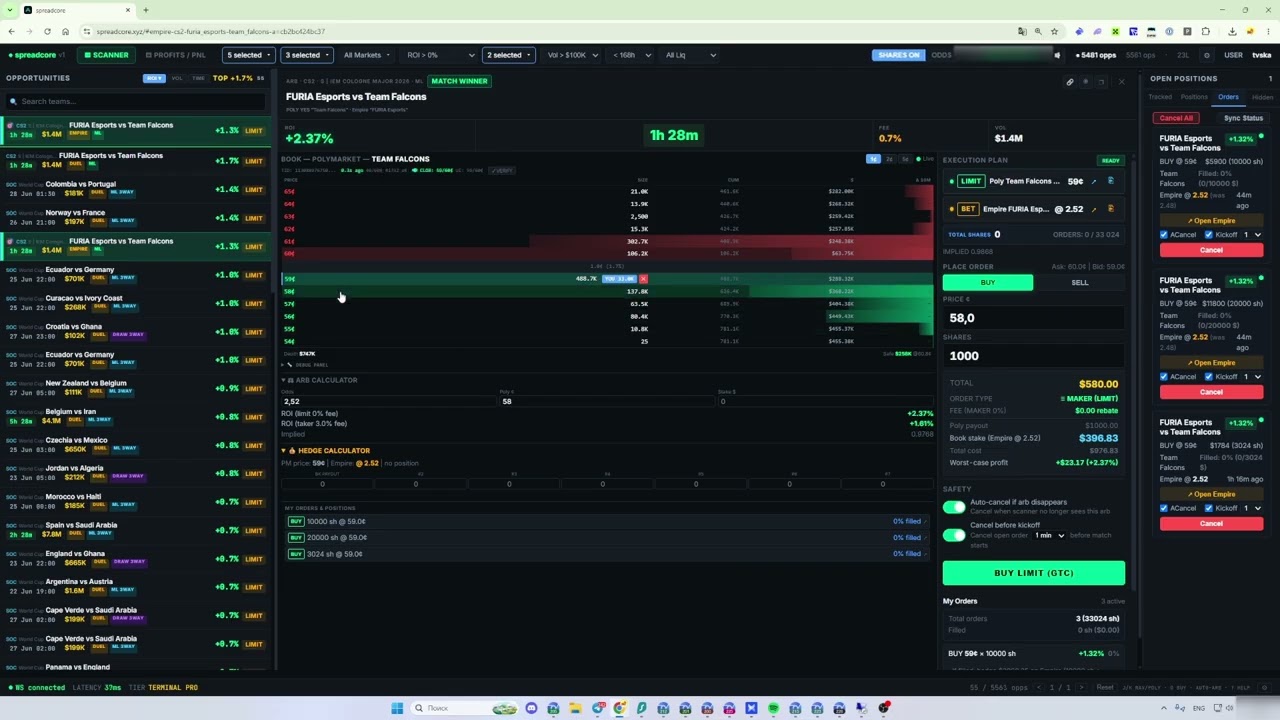The height and width of the screenshot is (720, 1280).
Task: Sort opportunities by VOL
Action: point(177,78)
